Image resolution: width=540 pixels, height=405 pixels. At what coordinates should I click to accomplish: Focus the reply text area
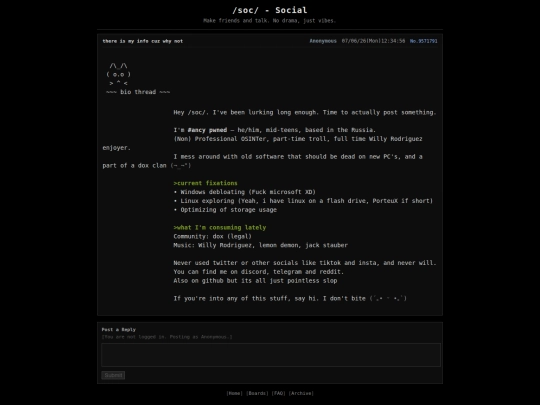pyautogui.click(x=271, y=355)
